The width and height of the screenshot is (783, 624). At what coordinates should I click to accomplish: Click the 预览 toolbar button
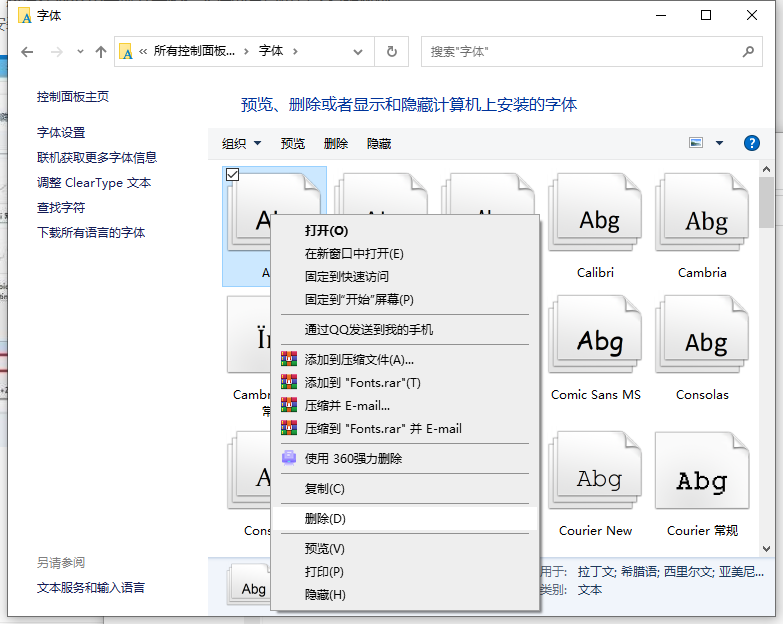pyautogui.click(x=293, y=143)
